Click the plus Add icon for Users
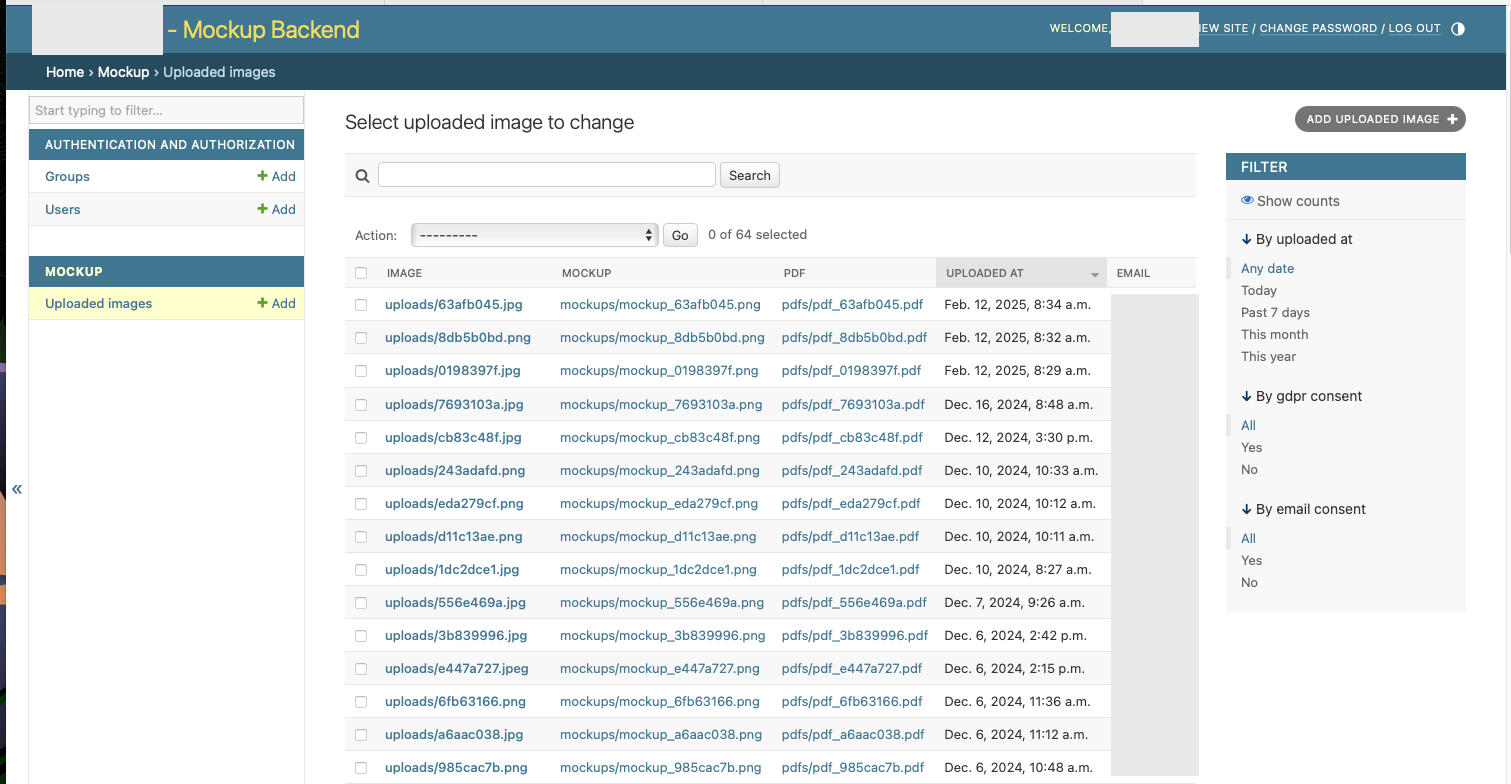Image resolution: width=1511 pixels, height=784 pixels. (x=263, y=209)
